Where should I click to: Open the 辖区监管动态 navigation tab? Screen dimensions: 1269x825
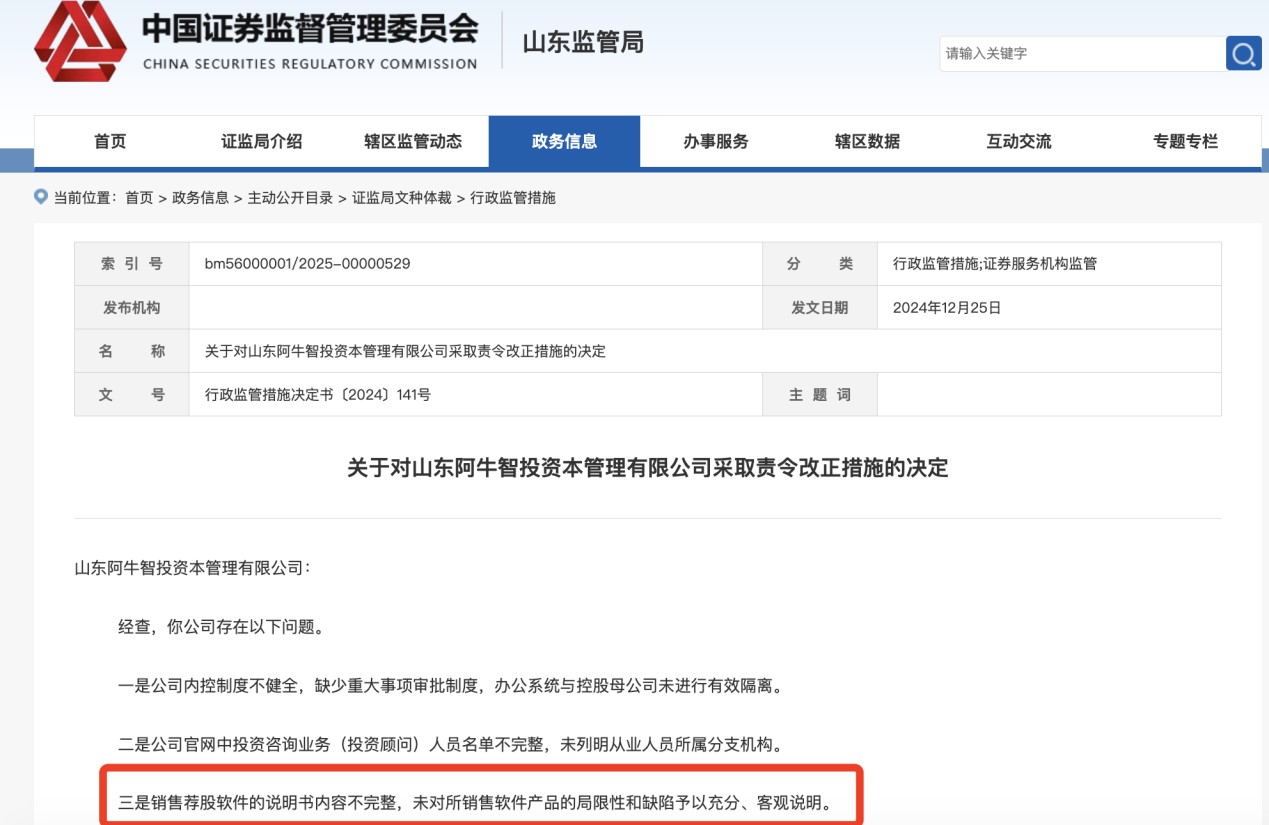coord(413,141)
